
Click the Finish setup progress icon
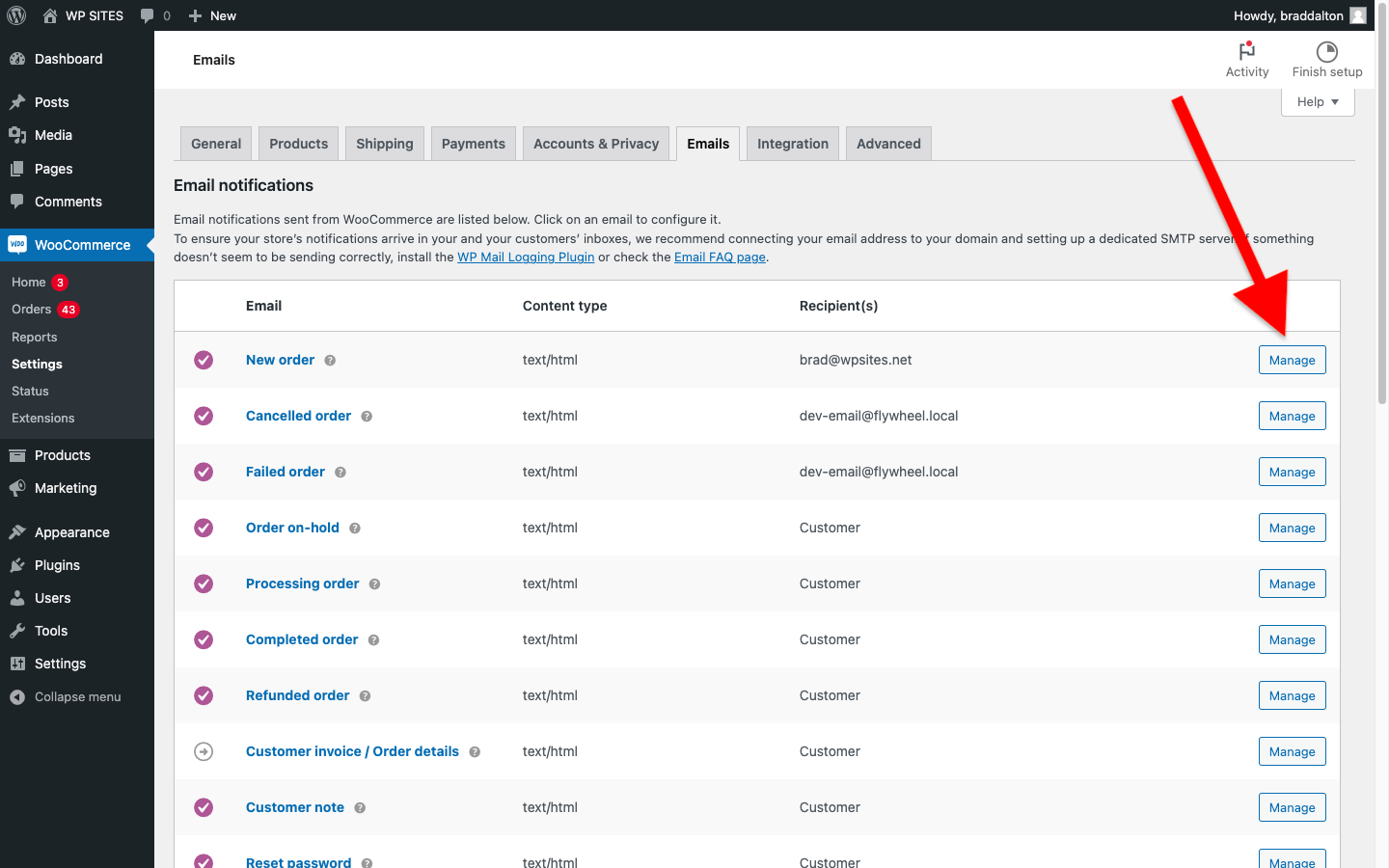click(x=1326, y=51)
